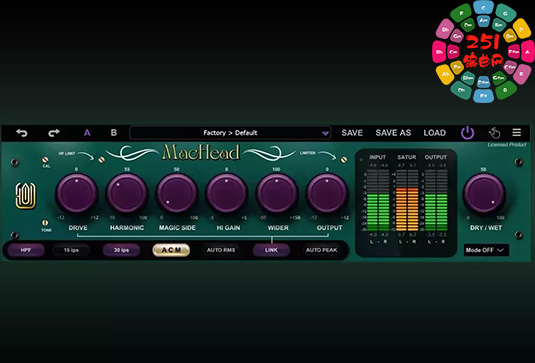This screenshot has height=363, width=535.
Task: Open the hamburger menu icon
Action: (x=517, y=132)
